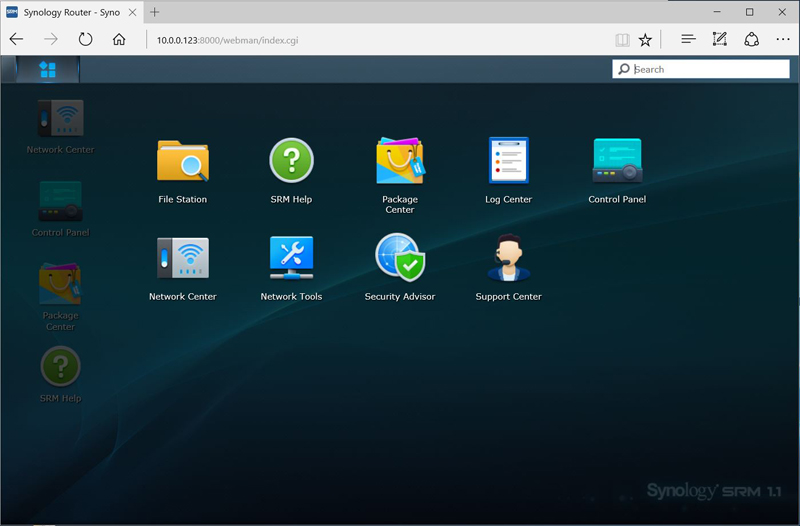Make a web note
The height and width of the screenshot is (526, 800).
pos(719,39)
